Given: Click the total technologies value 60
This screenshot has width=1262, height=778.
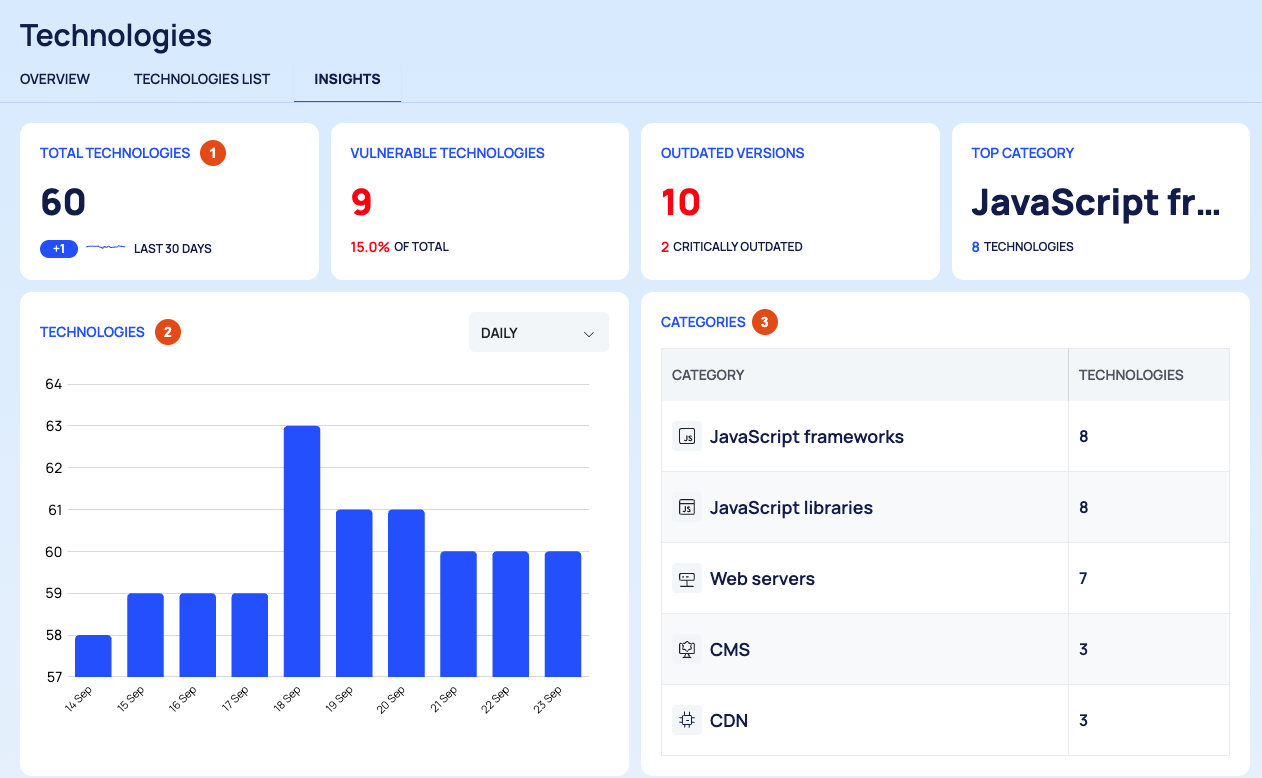Looking at the screenshot, I should coord(63,202).
